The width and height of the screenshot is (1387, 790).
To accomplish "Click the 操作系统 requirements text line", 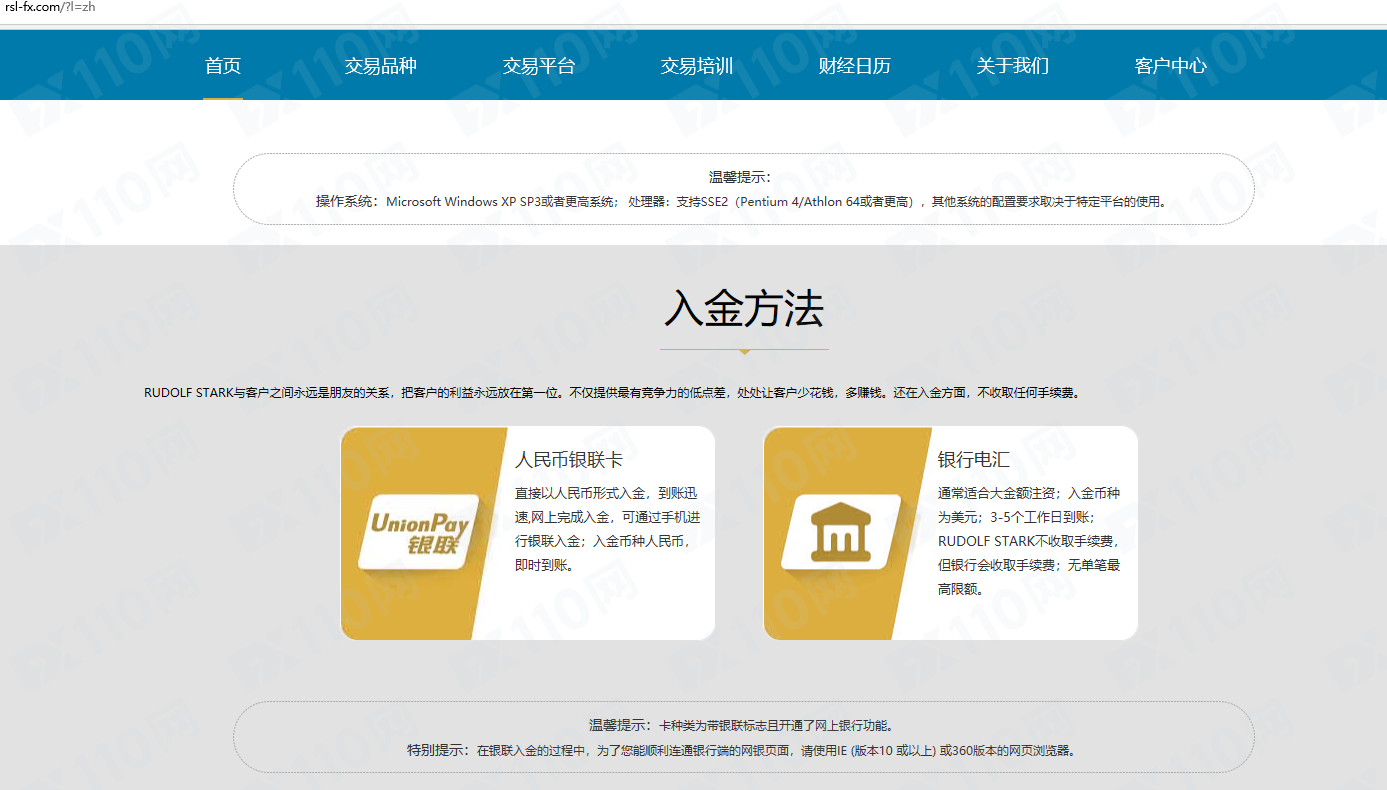I will [x=742, y=201].
